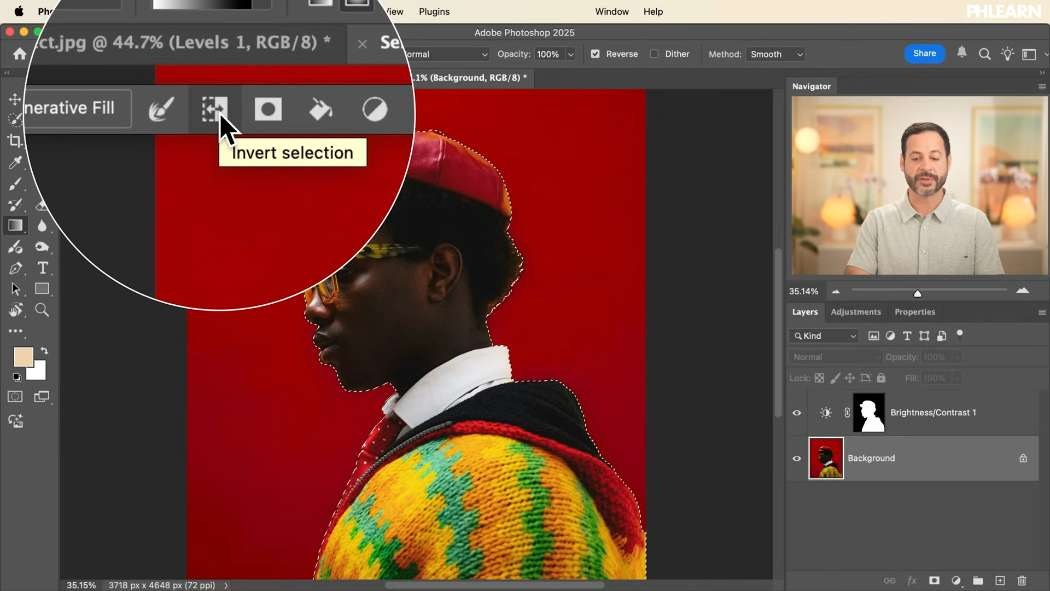The height and width of the screenshot is (591, 1050).
Task: Open the Edit Toolbar three-dots menu
Action: pos(15,331)
